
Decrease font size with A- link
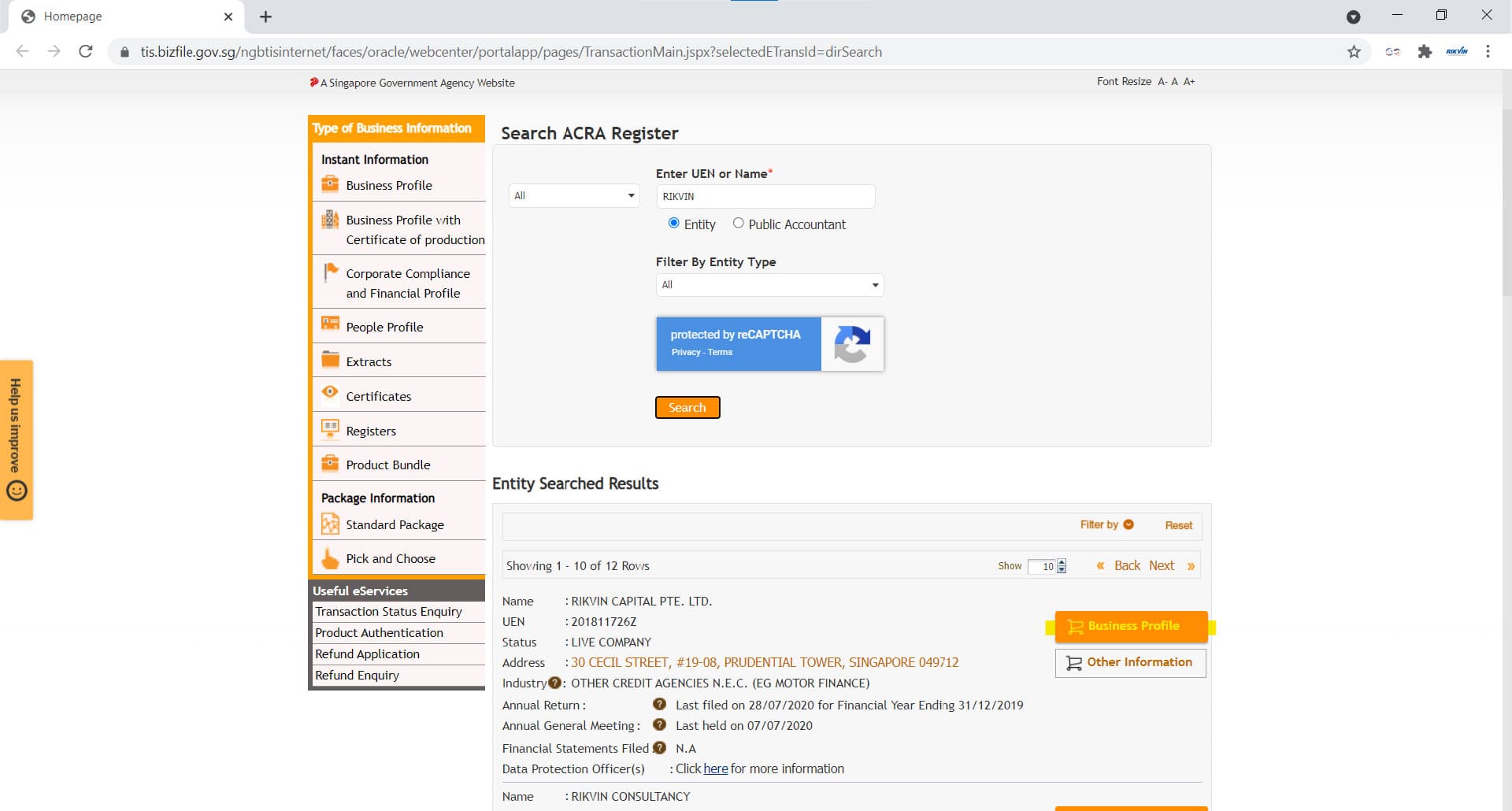(x=1162, y=81)
